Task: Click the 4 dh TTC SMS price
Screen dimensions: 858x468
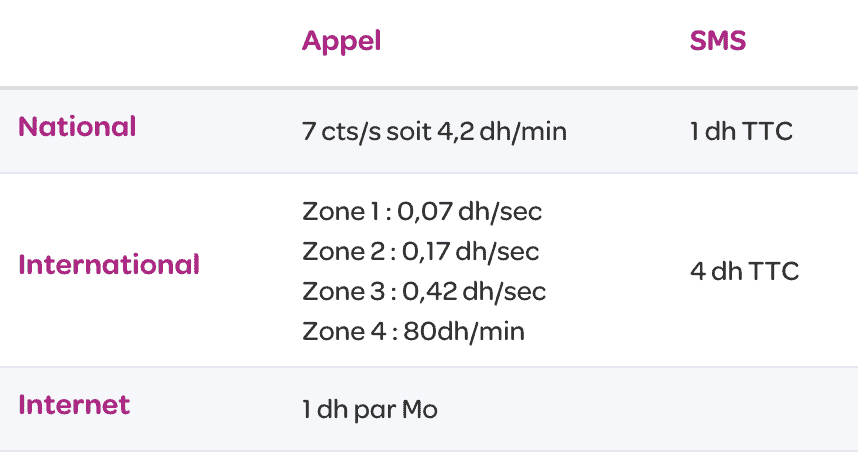Action: [744, 271]
